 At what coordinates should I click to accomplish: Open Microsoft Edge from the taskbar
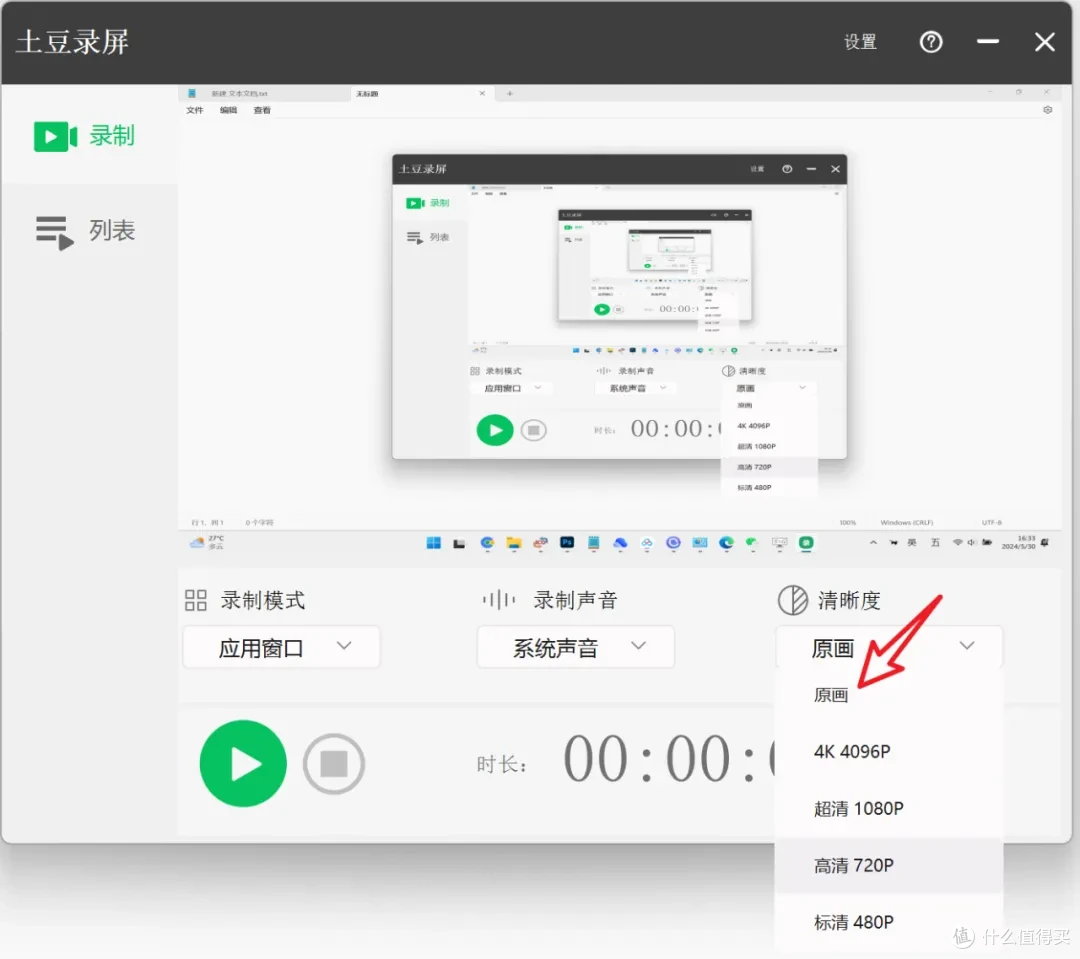(x=726, y=543)
